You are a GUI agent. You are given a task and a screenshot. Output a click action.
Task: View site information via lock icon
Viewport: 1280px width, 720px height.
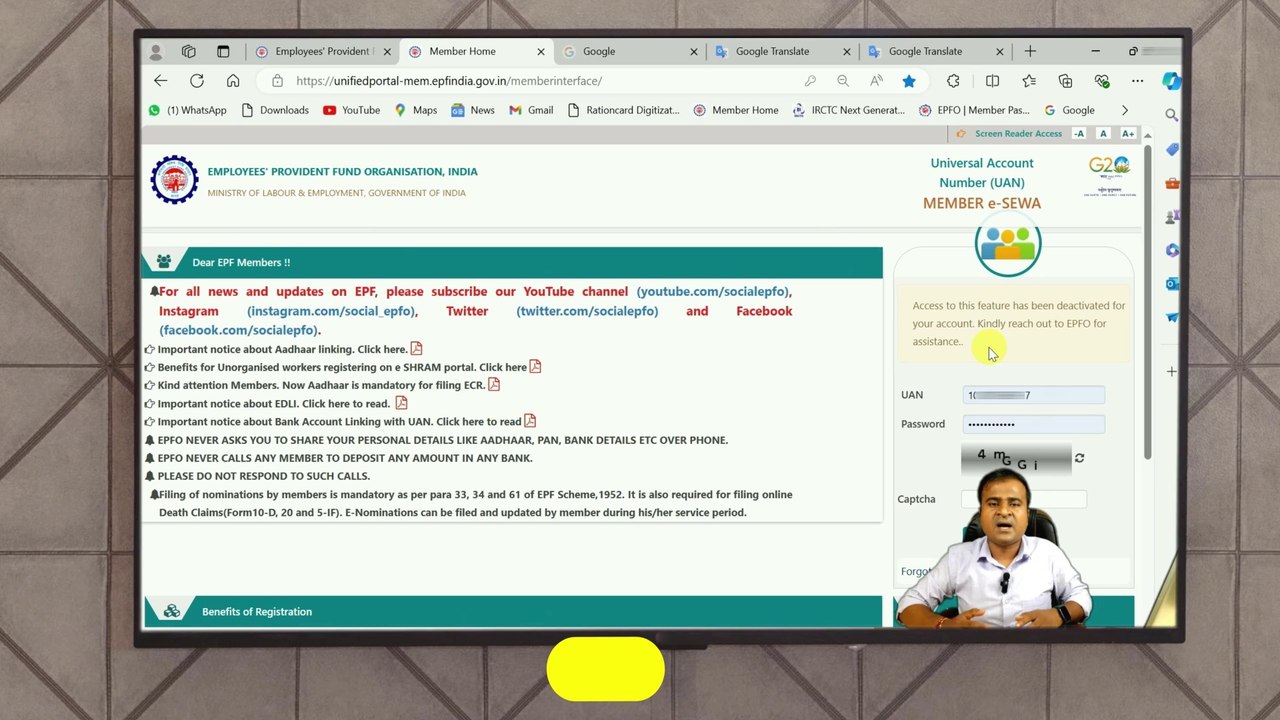[x=277, y=81]
